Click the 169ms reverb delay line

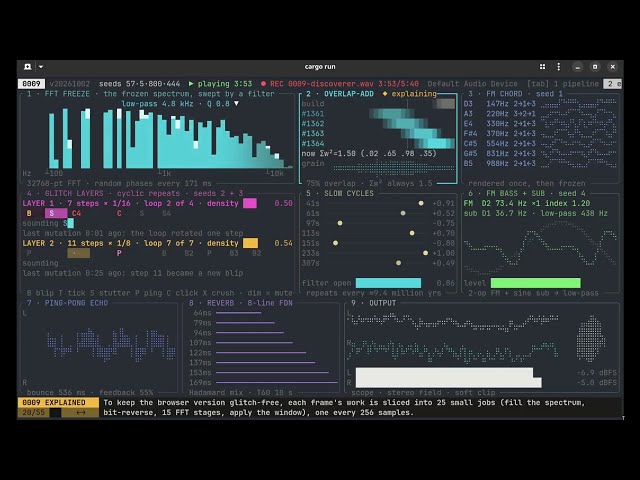coord(277,382)
